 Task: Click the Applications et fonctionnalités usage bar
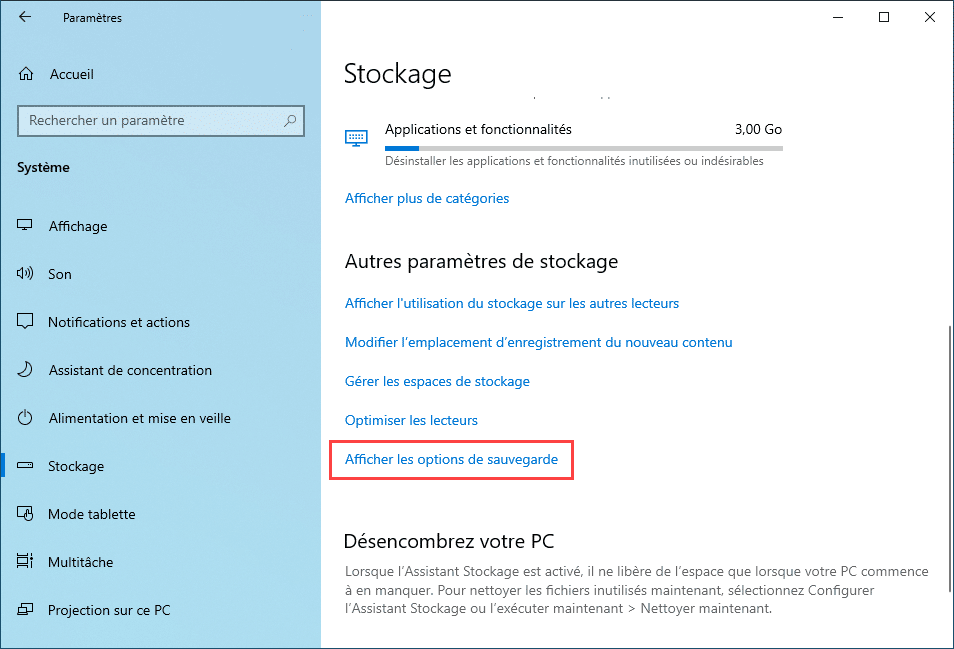[x=583, y=148]
